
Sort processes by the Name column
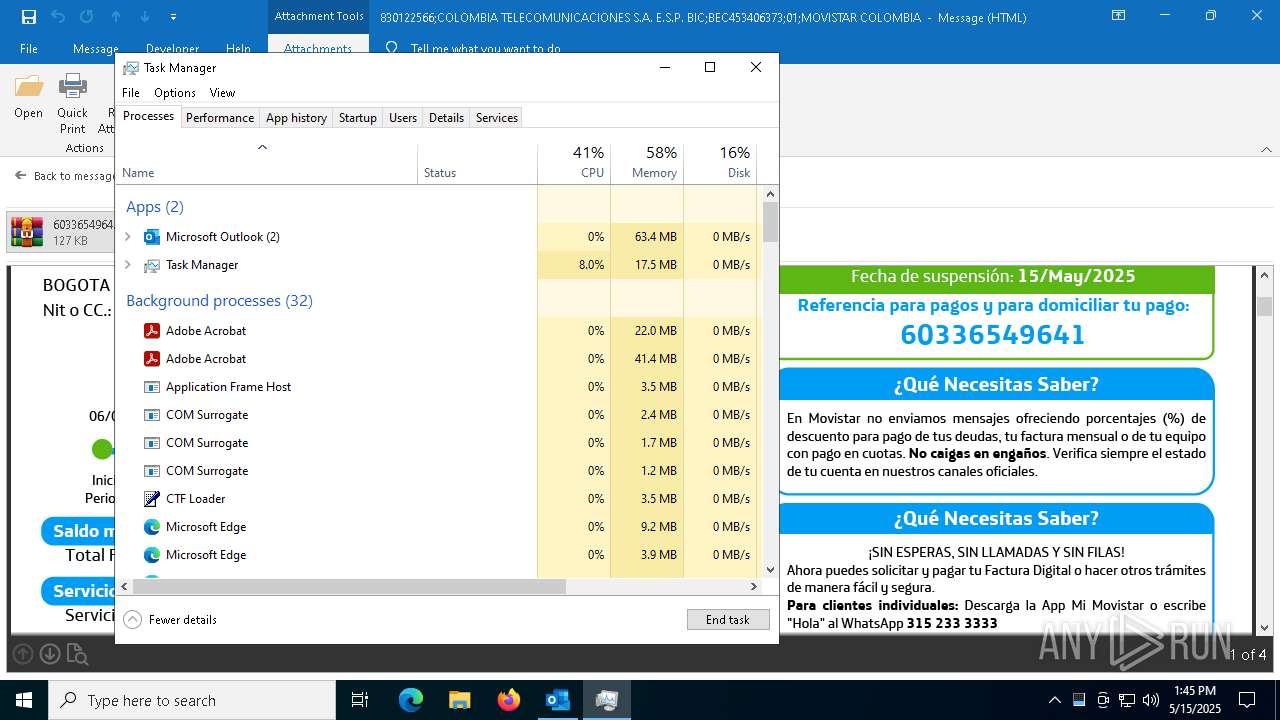pyautogui.click(x=267, y=164)
